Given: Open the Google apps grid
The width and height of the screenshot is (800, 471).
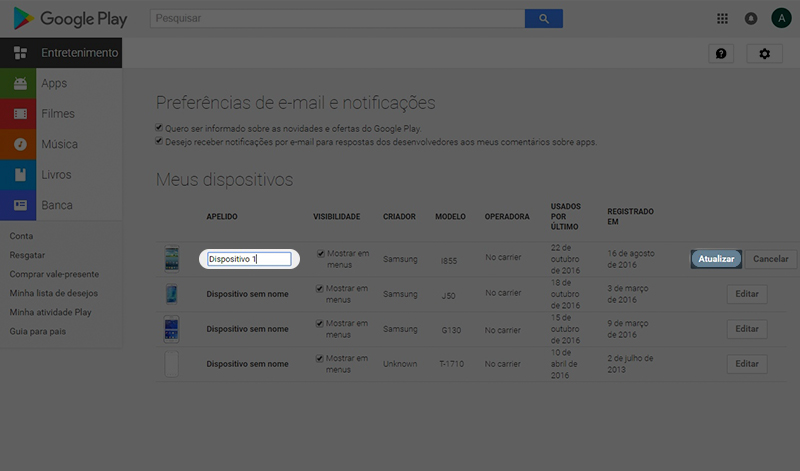Looking at the screenshot, I should click(723, 18).
